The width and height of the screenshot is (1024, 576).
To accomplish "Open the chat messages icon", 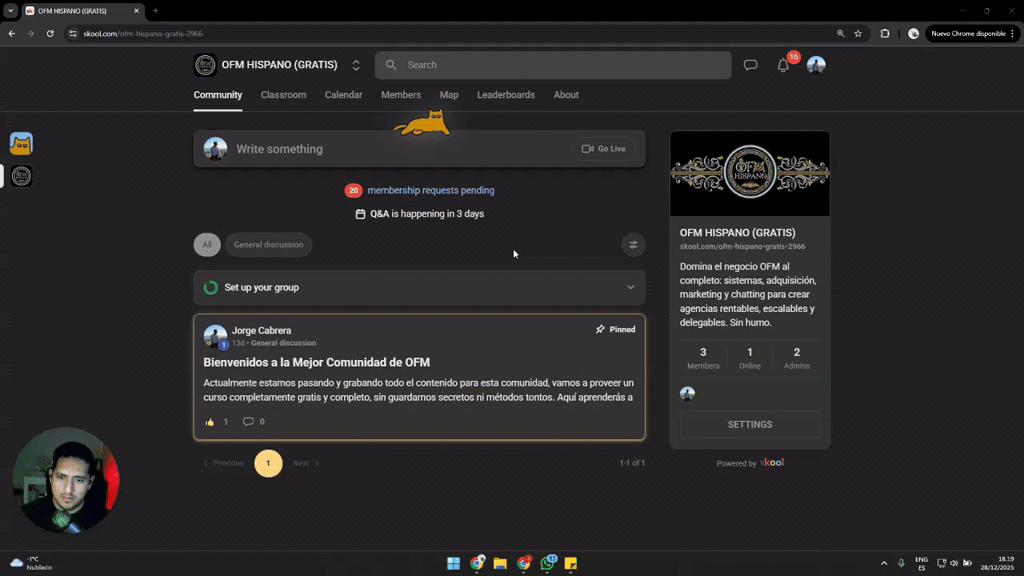I will [750, 65].
